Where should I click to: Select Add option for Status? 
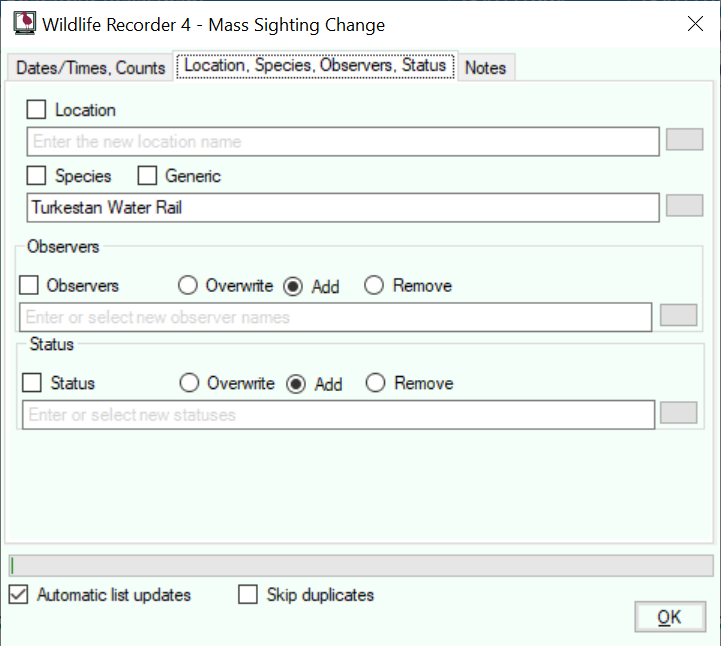tap(296, 384)
